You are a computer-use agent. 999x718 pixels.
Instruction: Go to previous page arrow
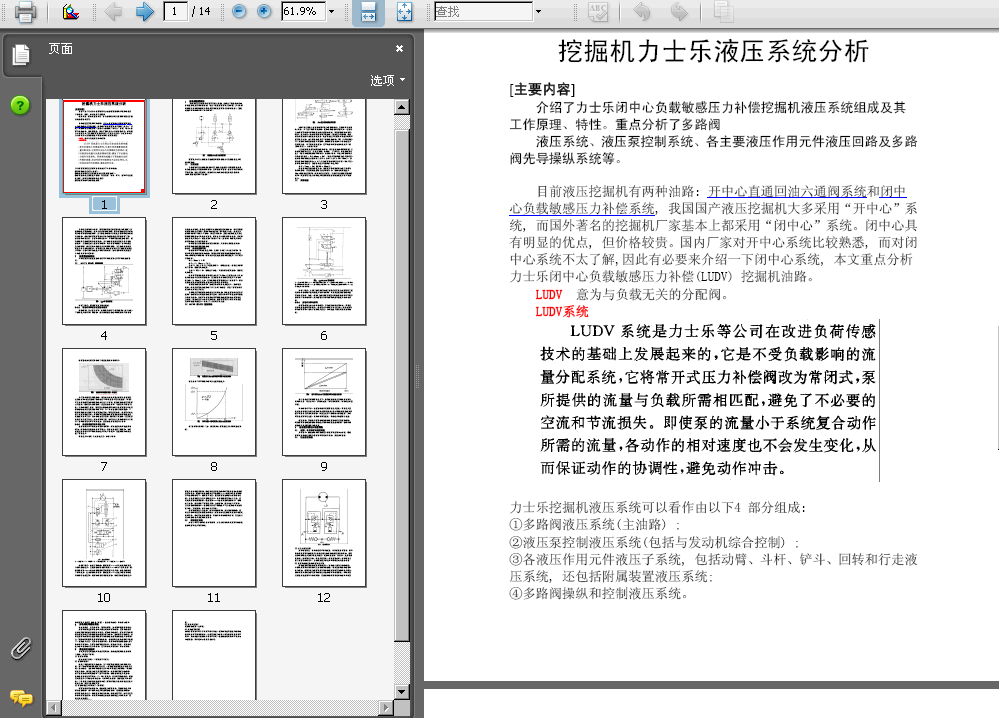coord(113,11)
